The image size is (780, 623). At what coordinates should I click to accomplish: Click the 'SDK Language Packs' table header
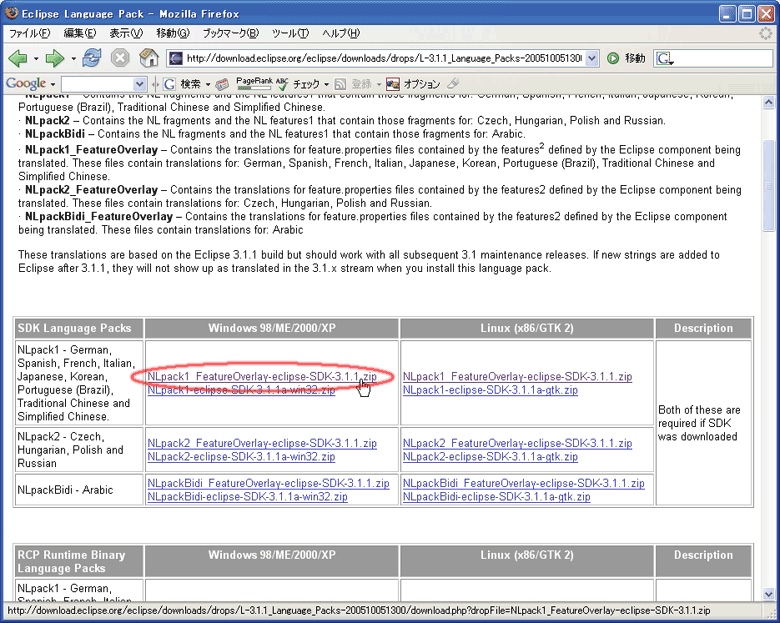[79, 328]
